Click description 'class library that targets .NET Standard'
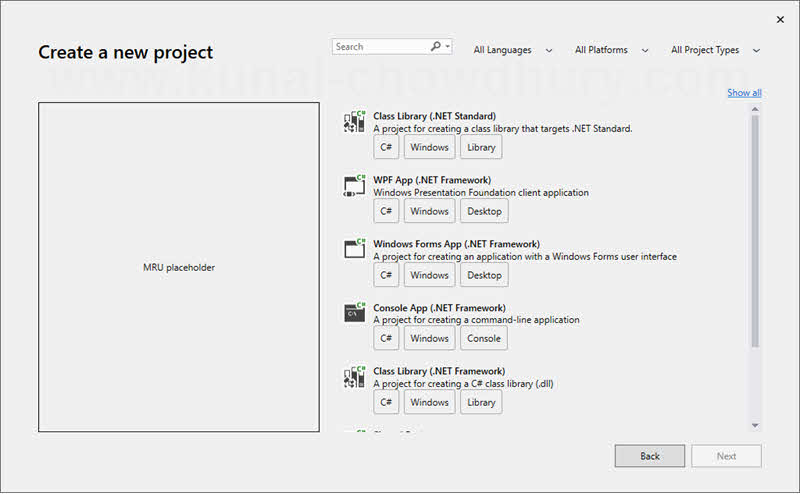 point(503,129)
